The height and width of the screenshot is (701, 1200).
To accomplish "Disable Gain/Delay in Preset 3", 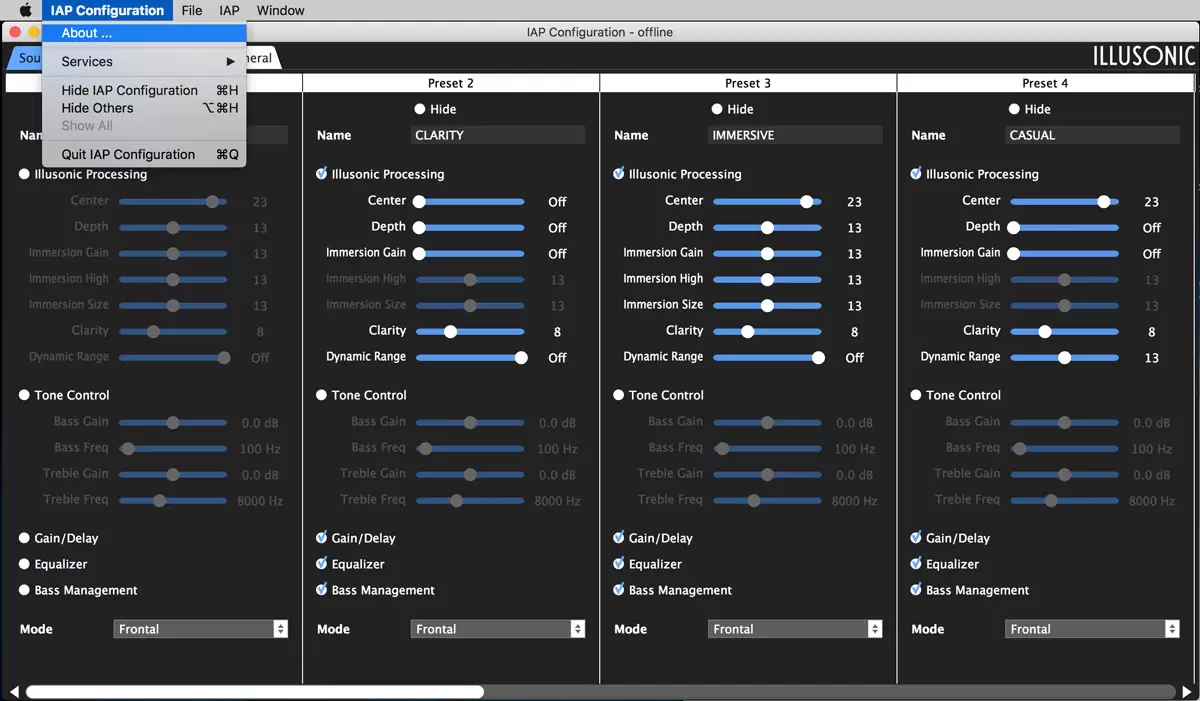I will point(619,538).
